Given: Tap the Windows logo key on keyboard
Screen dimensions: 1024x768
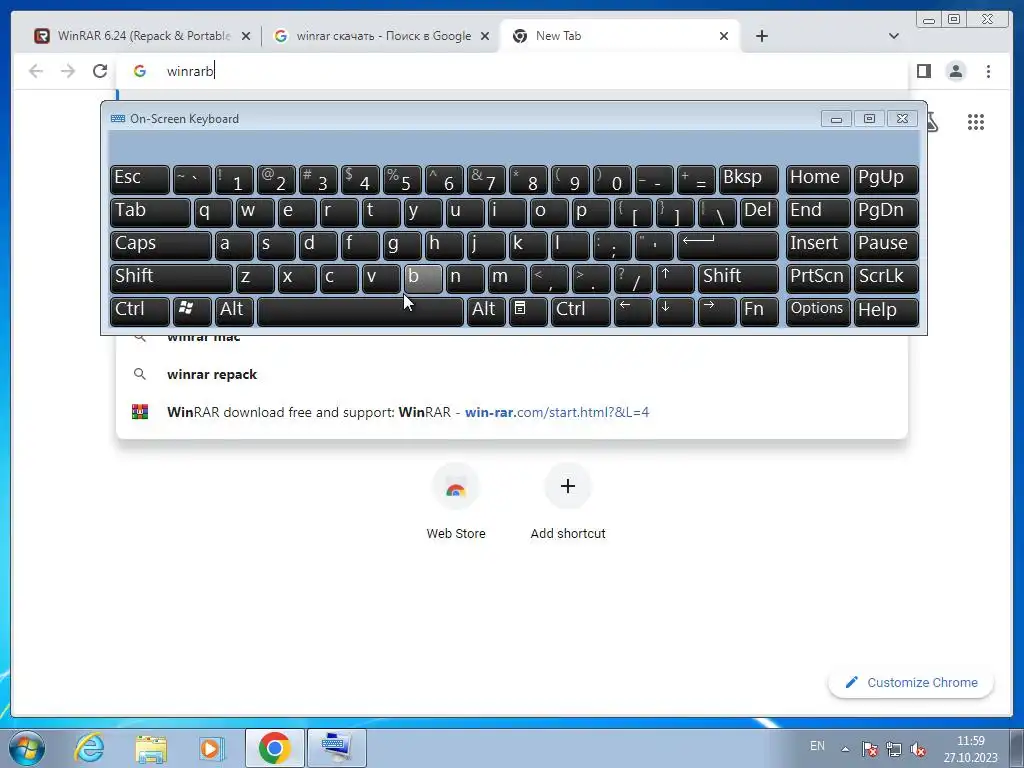Looking at the screenshot, I should tap(192, 311).
